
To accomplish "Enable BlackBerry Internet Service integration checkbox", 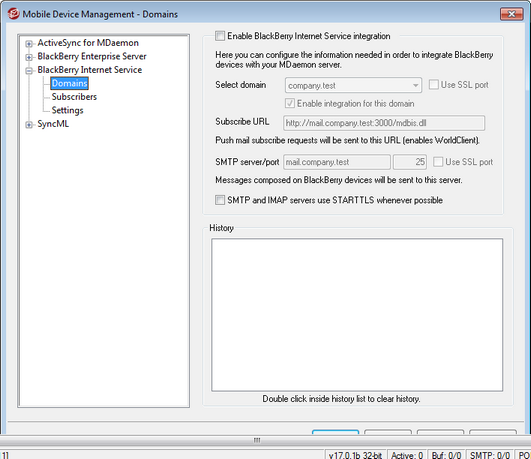I will [x=220, y=36].
